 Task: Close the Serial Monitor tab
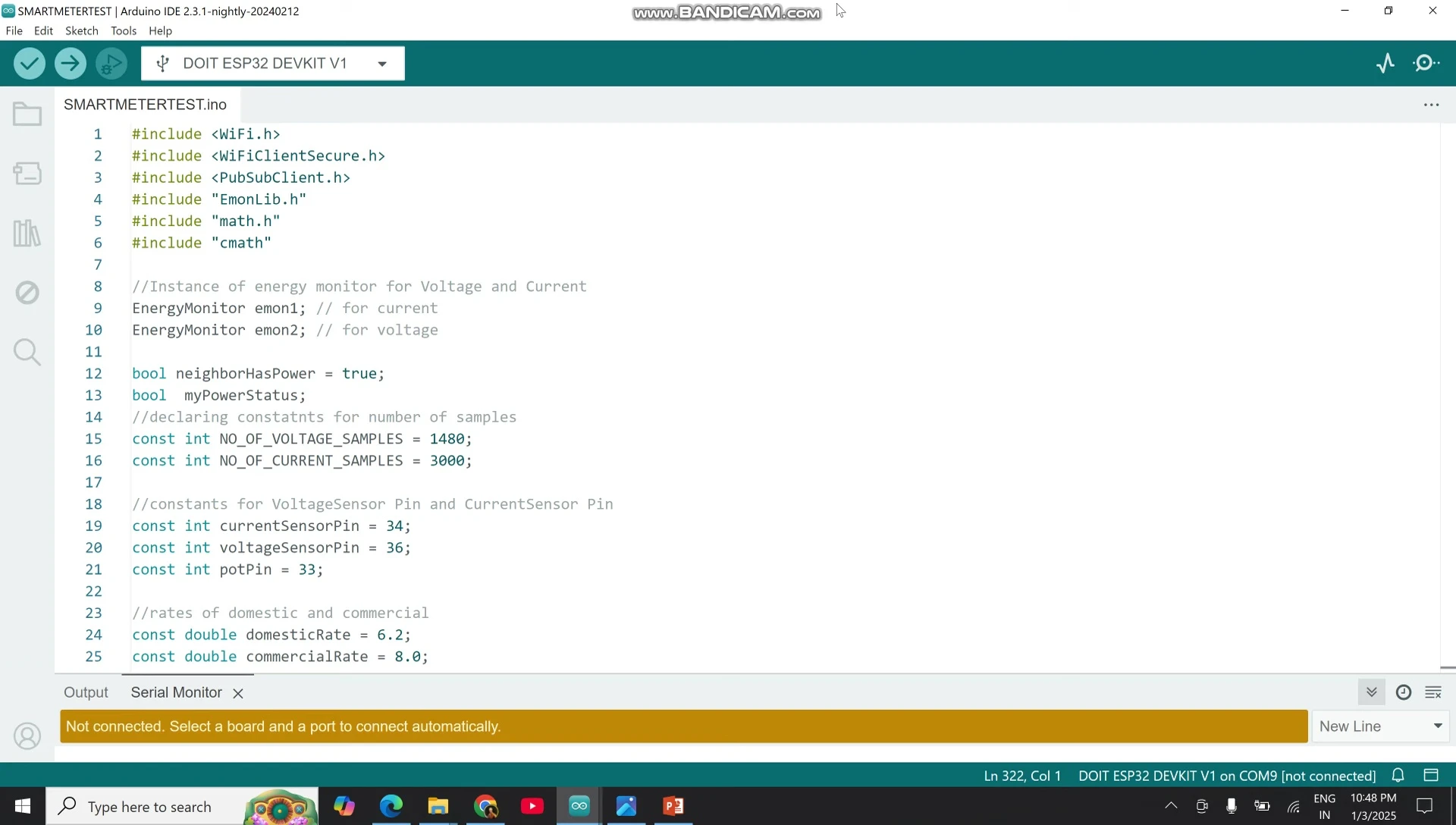(x=238, y=693)
